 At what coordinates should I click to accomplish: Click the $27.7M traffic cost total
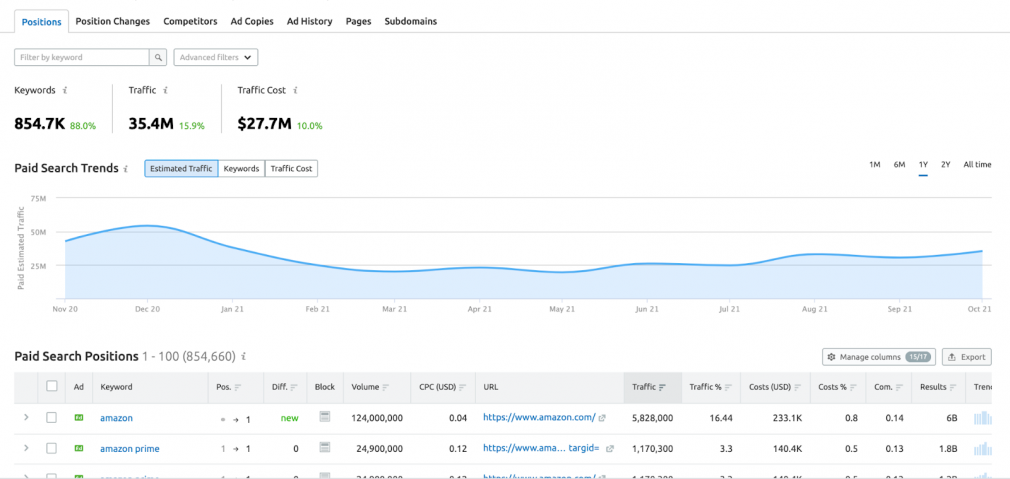(264, 124)
